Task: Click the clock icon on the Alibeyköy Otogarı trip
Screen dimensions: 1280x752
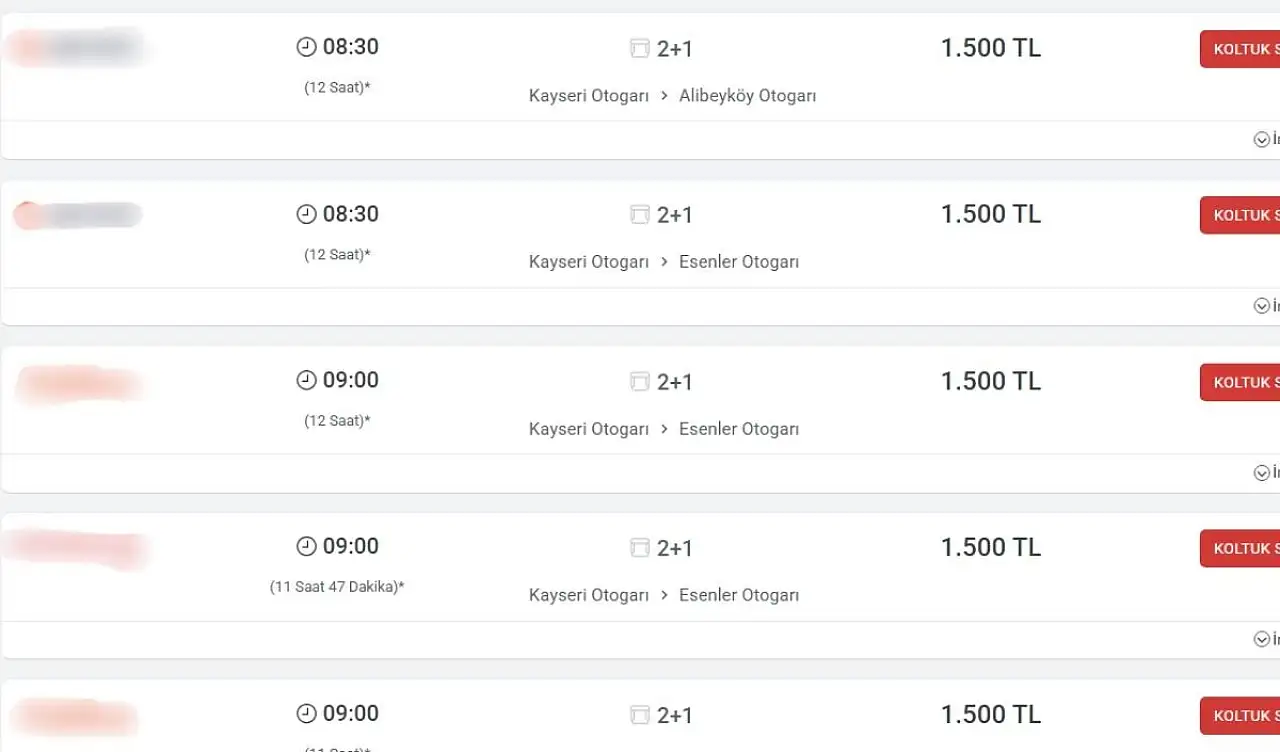Action: (306, 47)
